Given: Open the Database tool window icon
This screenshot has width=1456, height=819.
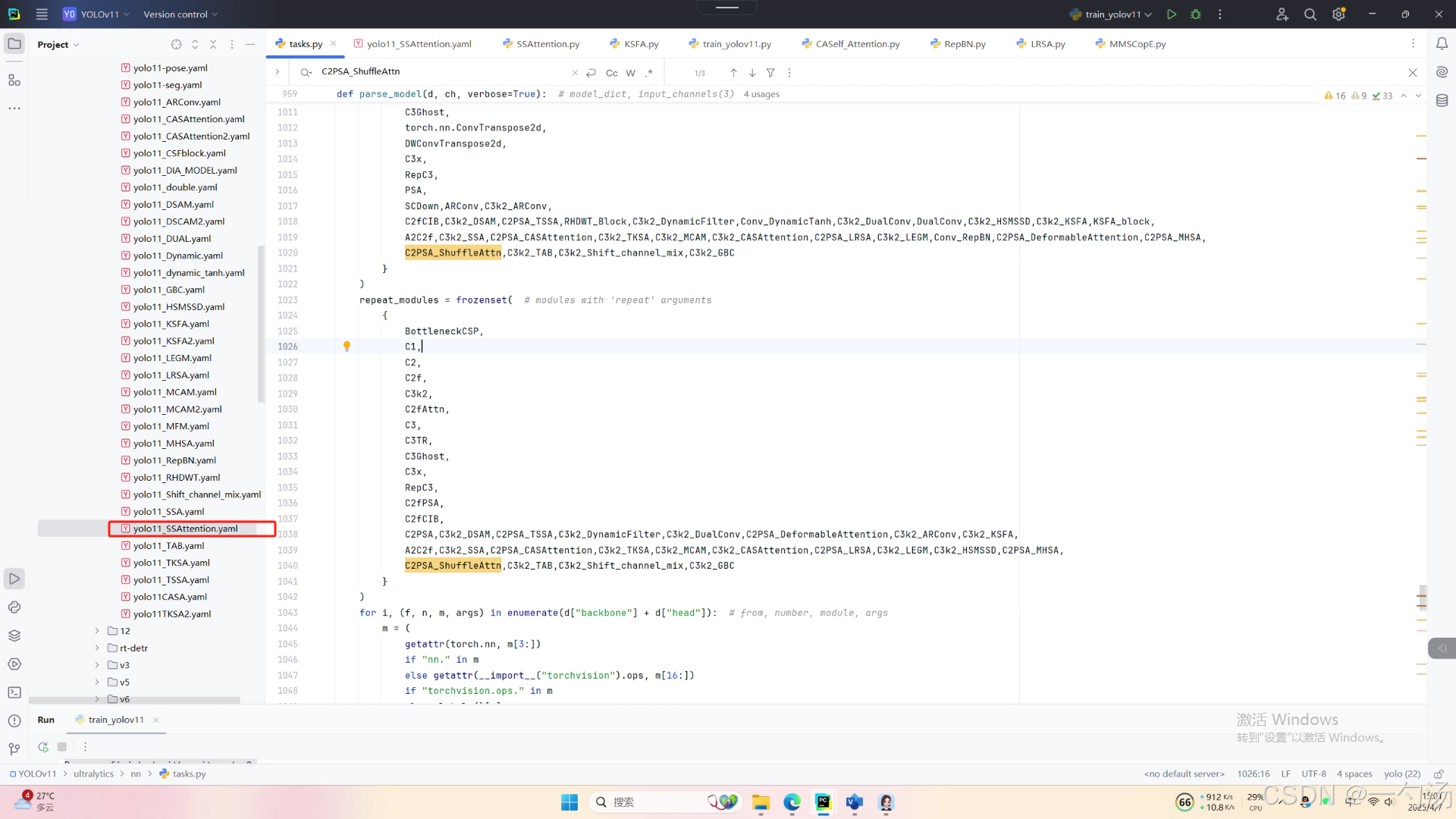Looking at the screenshot, I should point(1442,101).
